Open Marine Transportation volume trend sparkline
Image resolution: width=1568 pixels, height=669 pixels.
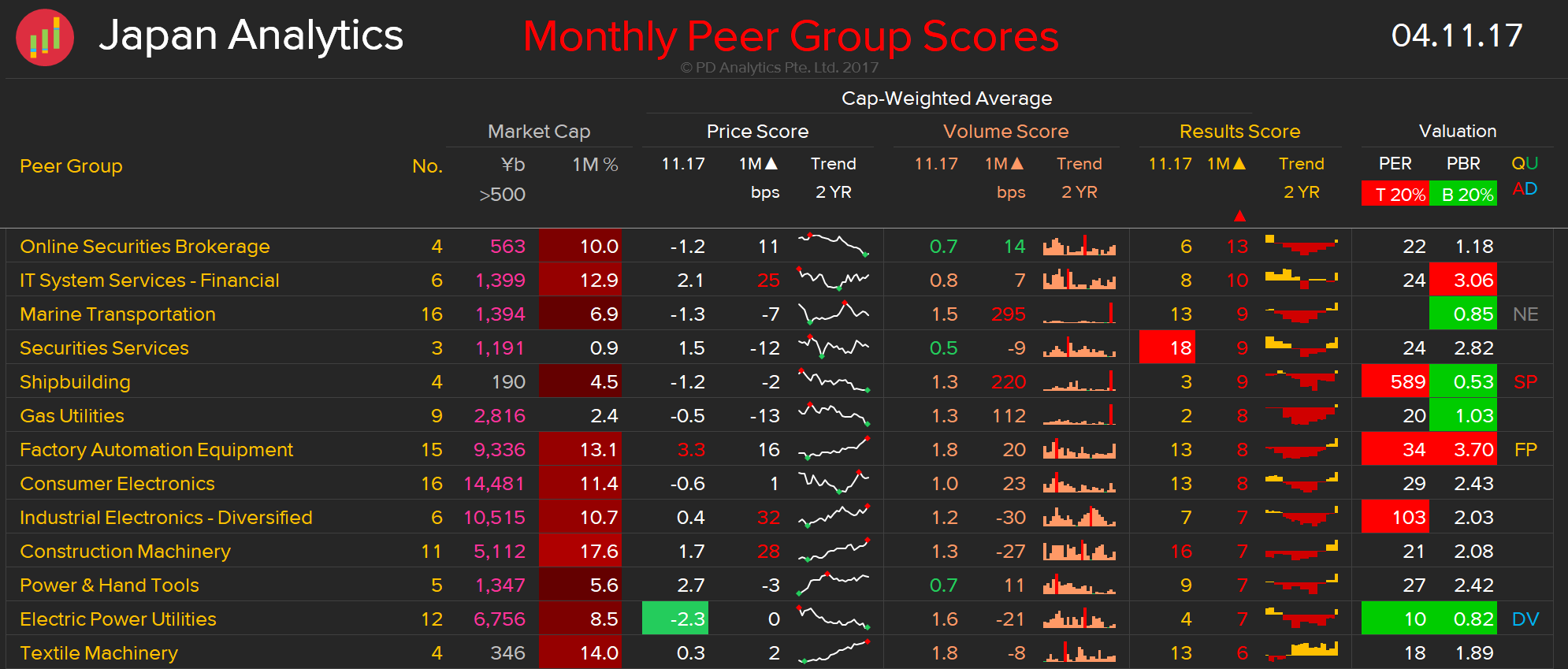(1079, 314)
